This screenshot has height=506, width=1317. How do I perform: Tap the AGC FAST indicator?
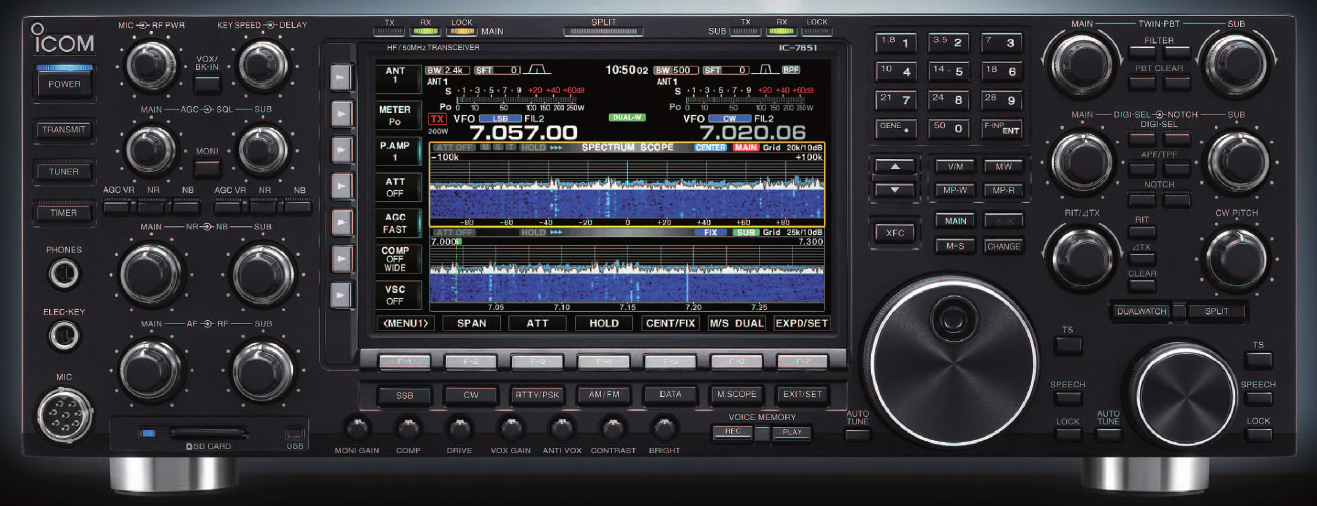(395, 222)
